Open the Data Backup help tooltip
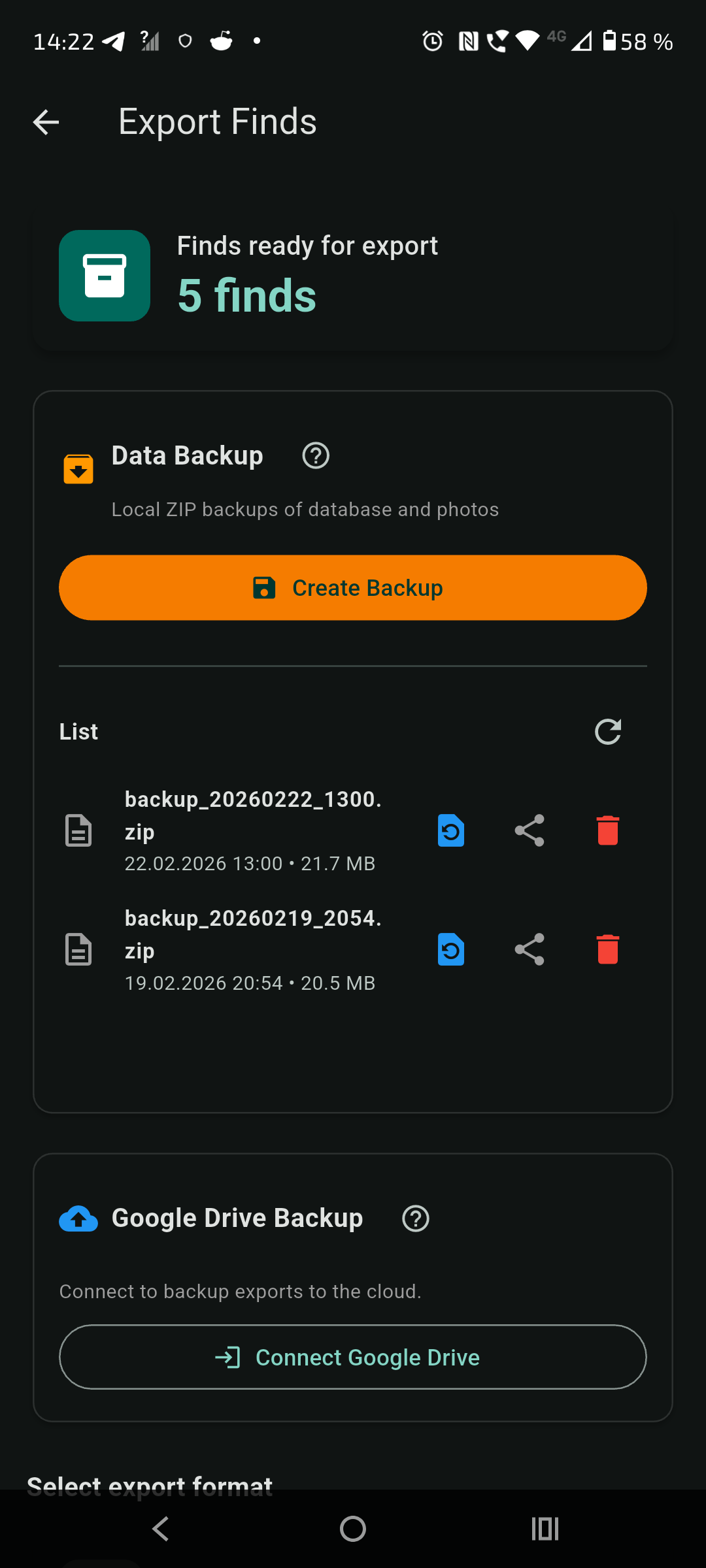This screenshot has height=1568, width=706. 315,455
